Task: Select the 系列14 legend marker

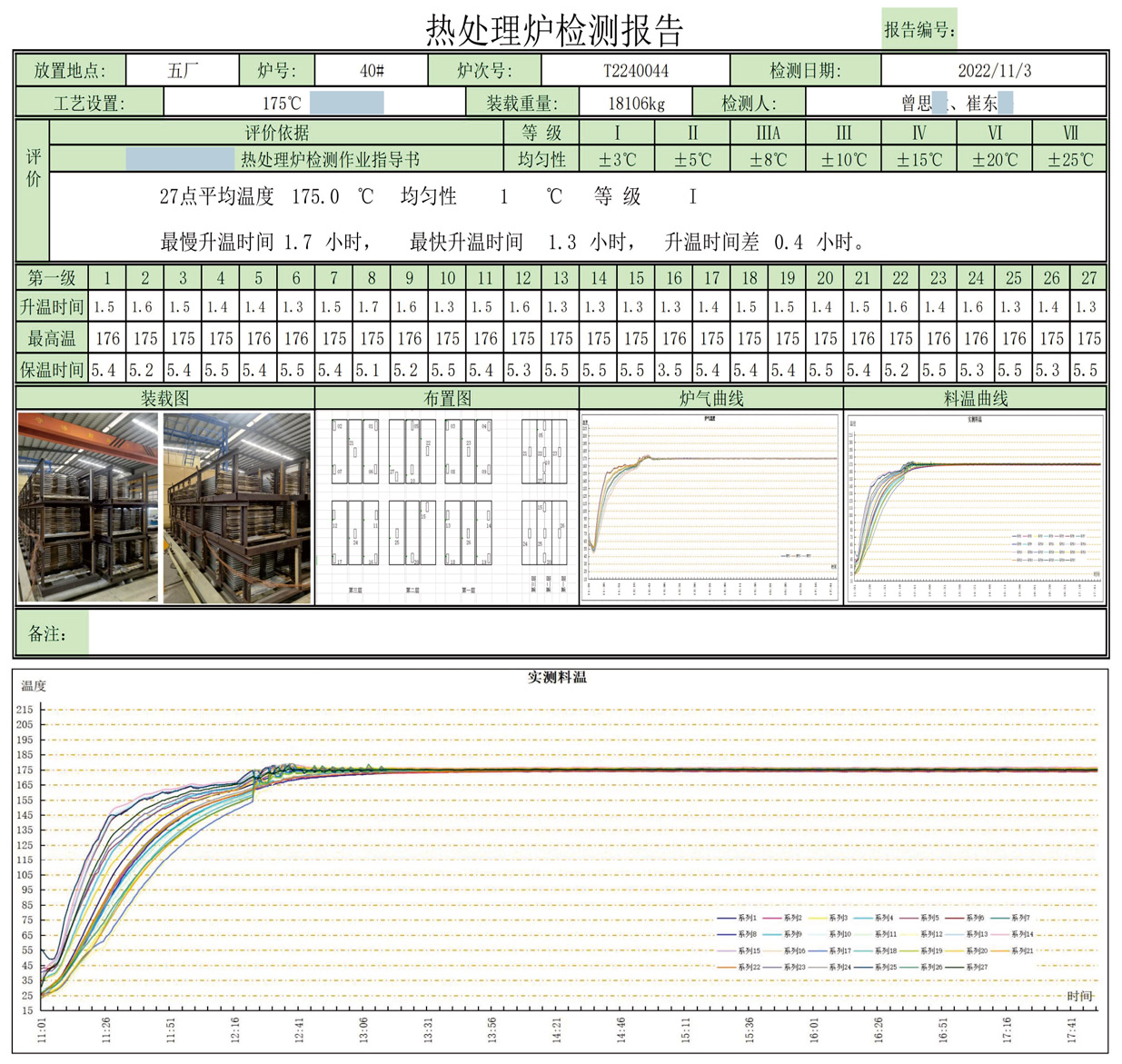Action: pos(1000,935)
